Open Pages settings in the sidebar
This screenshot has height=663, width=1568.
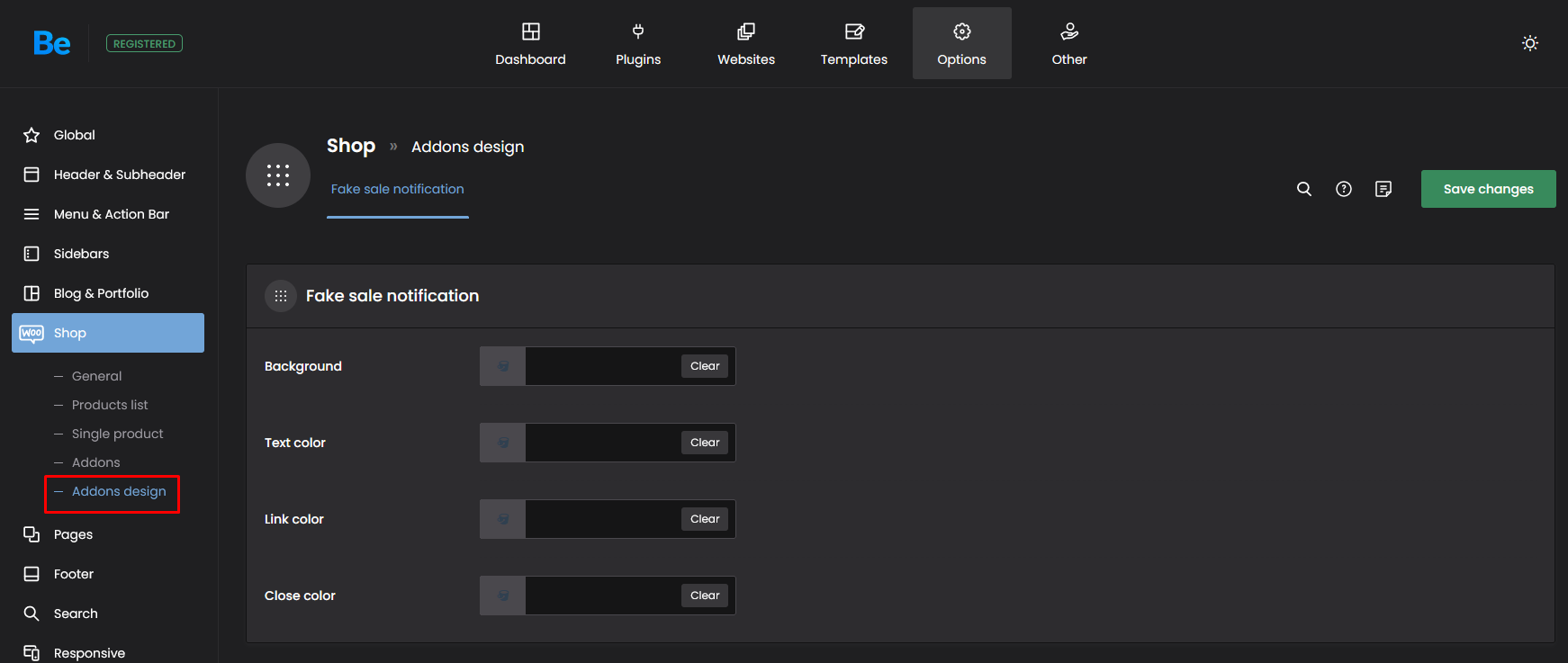coord(108,534)
